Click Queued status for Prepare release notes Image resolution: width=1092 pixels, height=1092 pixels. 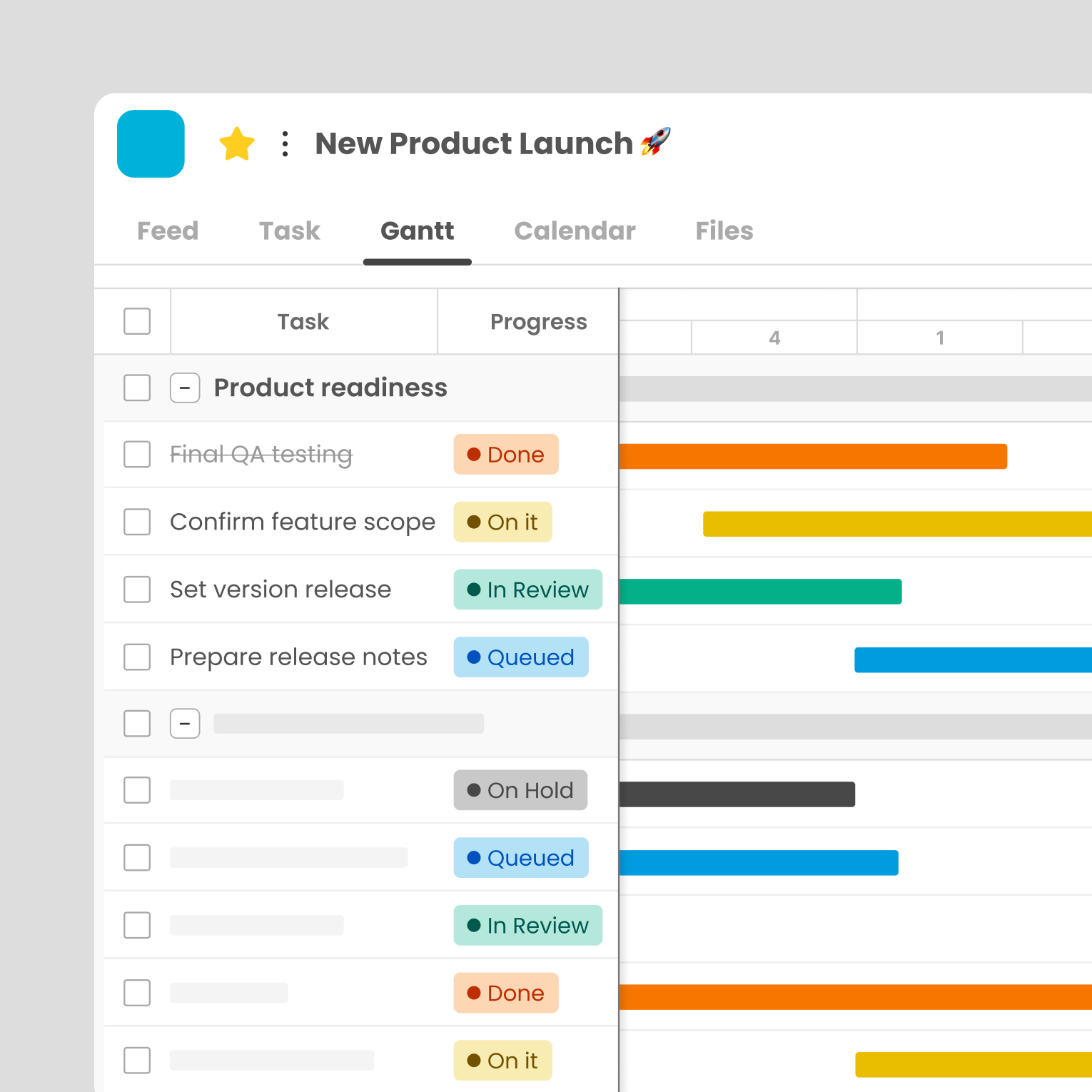(521, 657)
